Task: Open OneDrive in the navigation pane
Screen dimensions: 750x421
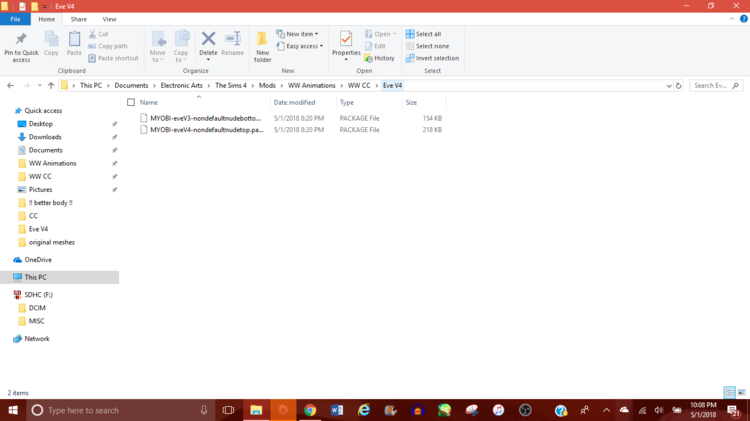Action: click(38, 260)
